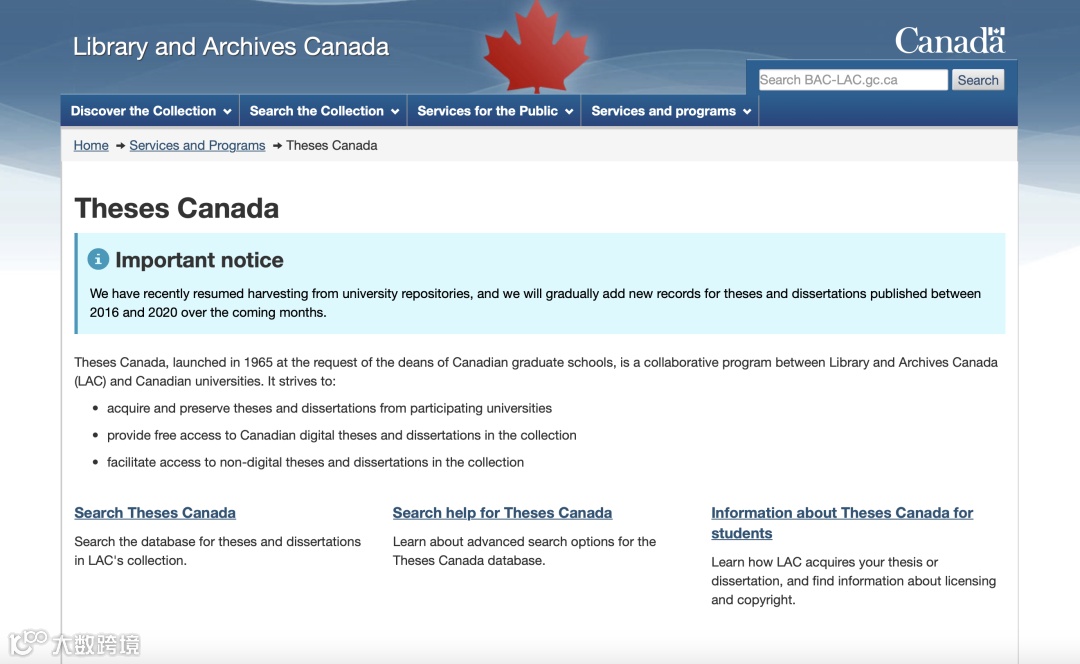
Task: Click the Theses Canada breadcrumb text
Action: [331, 145]
